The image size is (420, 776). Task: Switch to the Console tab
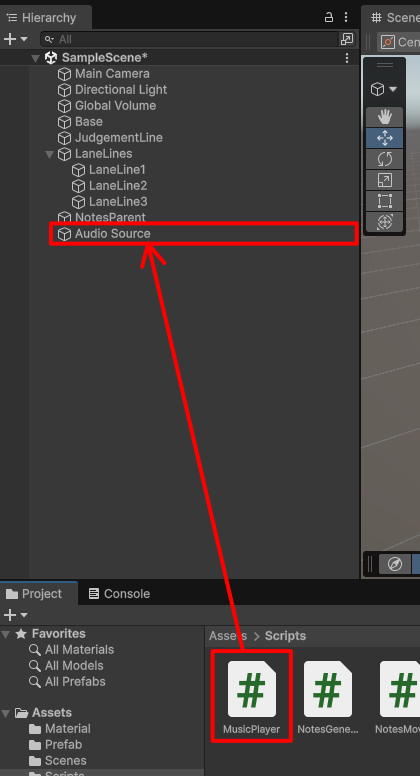[119, 593]
